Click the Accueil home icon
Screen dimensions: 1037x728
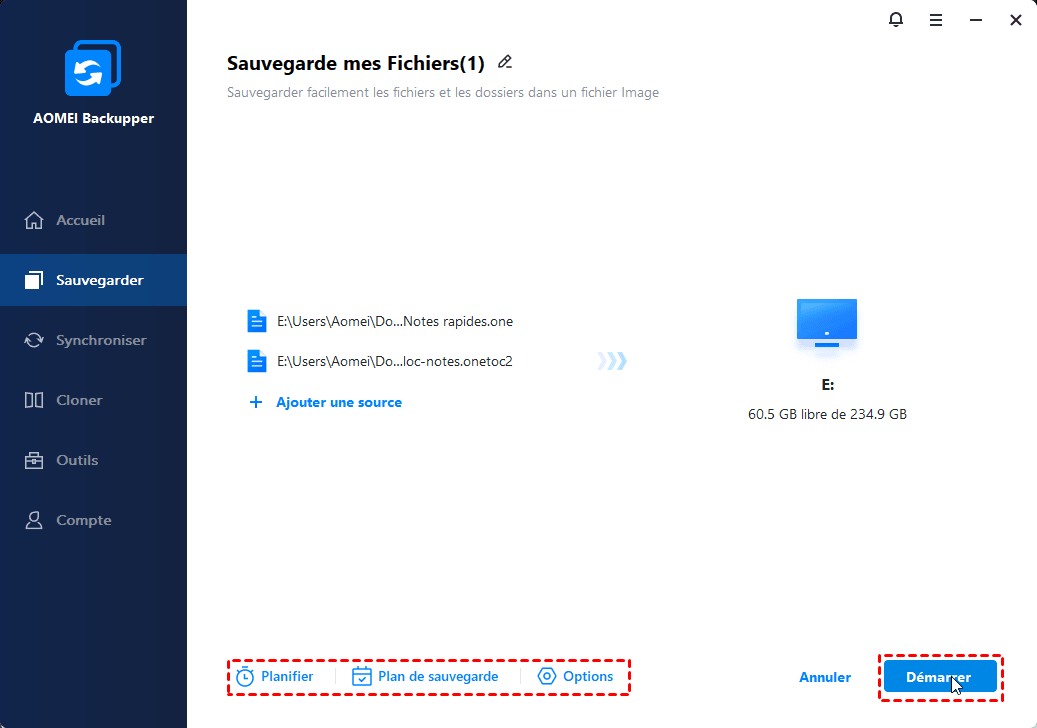coord(34,220)
